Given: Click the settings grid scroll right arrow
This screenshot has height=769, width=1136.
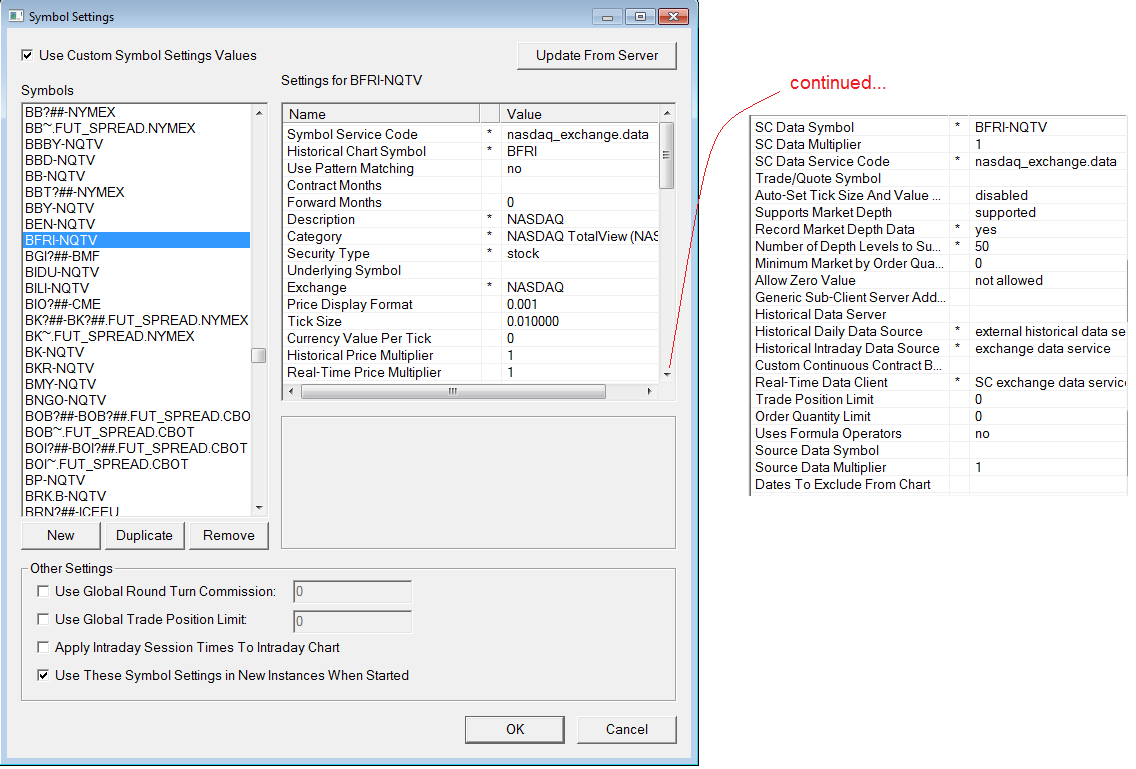Looking at the screenshot, I should pos(649,391).
